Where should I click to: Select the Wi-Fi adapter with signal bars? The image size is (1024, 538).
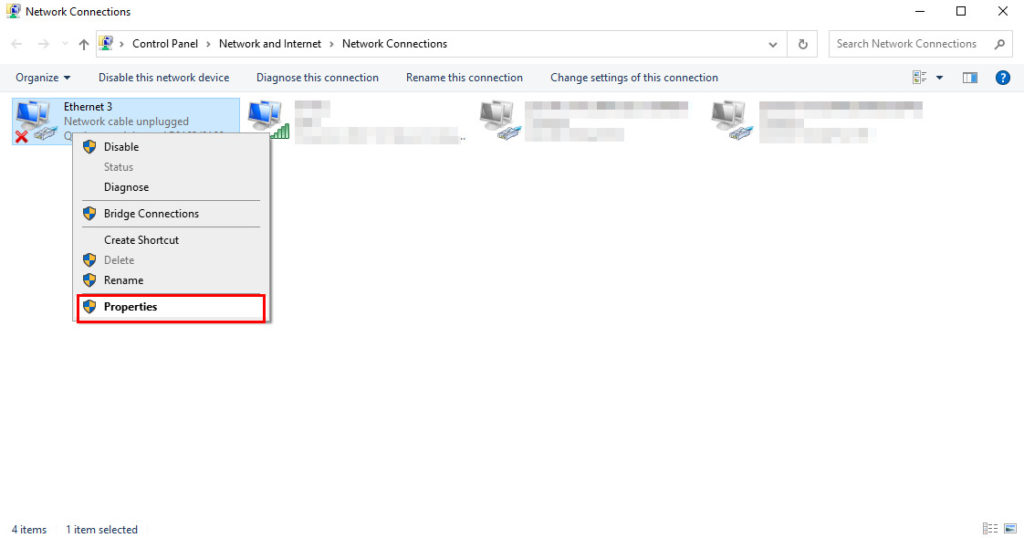tap(268, 120)
